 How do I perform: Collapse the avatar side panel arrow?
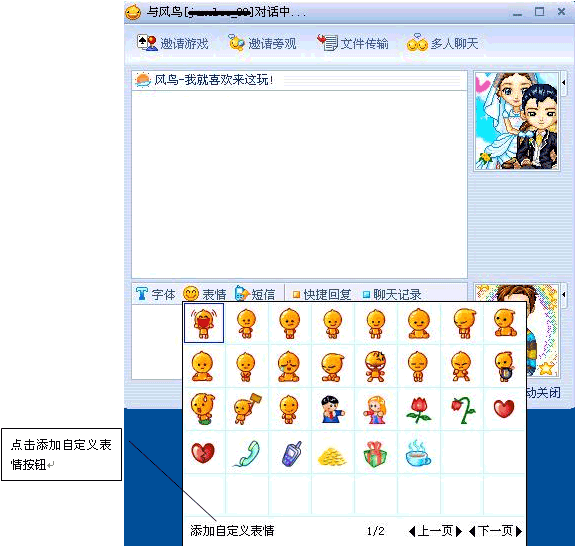(564, 83)
